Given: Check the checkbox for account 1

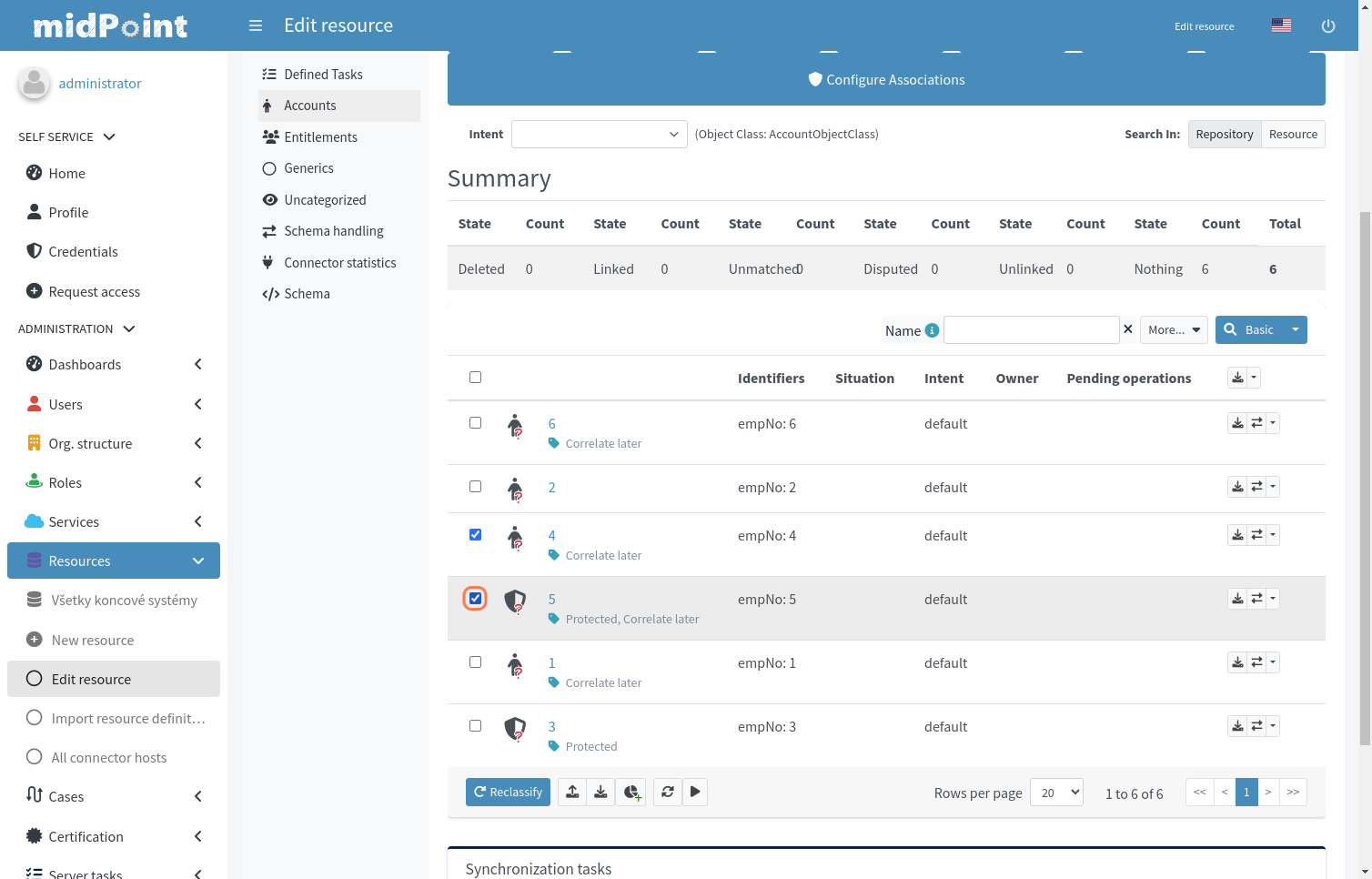Looking at the screenshot, I should tap(475, 662).
